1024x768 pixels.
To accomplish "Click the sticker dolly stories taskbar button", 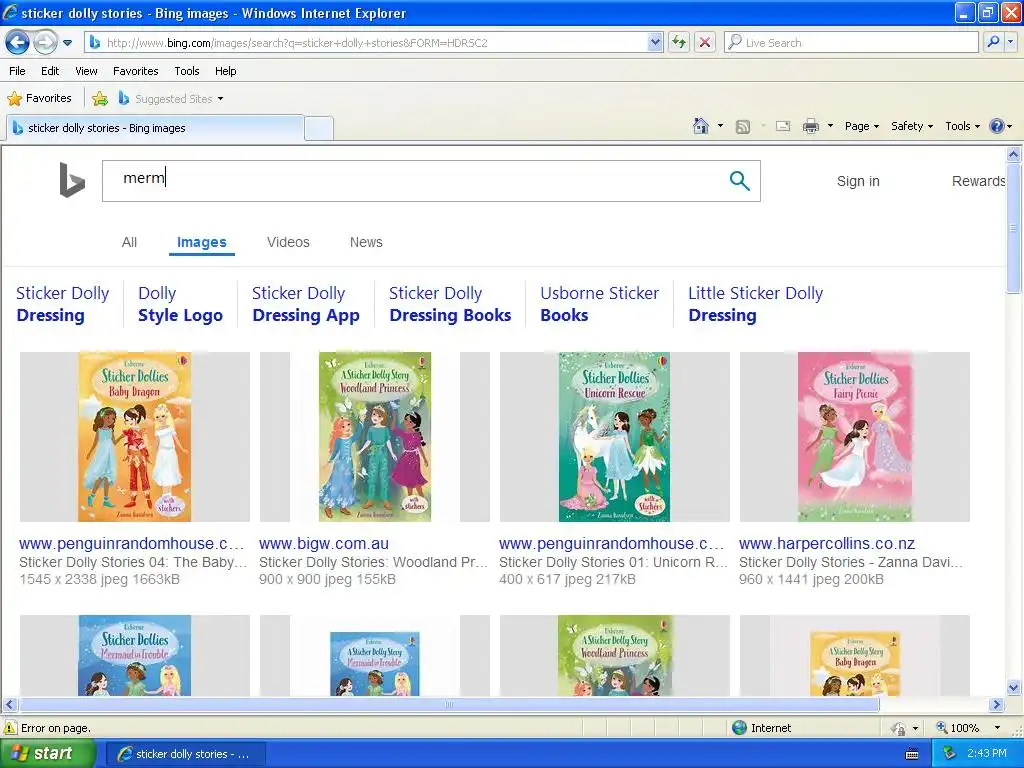I will [x=185, y=754].
